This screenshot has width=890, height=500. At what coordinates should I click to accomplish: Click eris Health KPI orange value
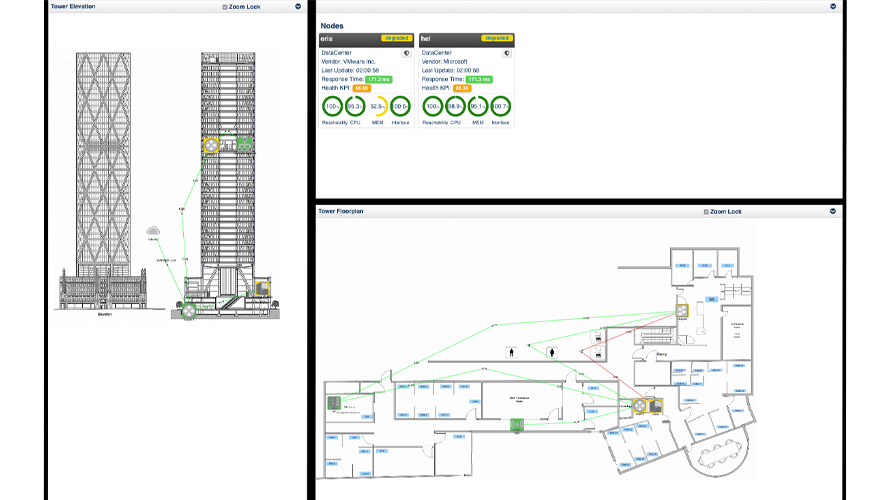362,88
